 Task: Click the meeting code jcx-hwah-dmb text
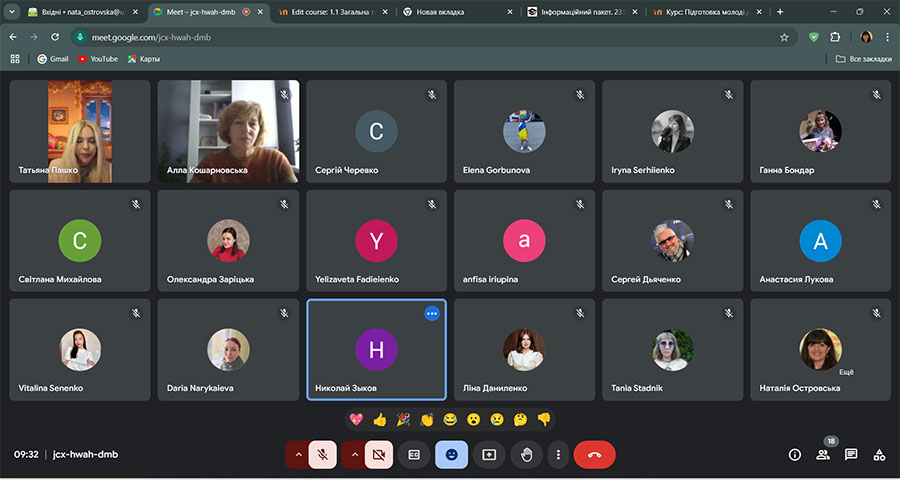pos(86,455)
